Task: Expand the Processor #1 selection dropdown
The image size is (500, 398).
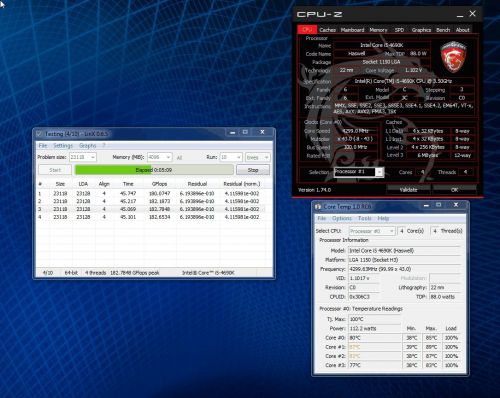Action: pos(380,172)
